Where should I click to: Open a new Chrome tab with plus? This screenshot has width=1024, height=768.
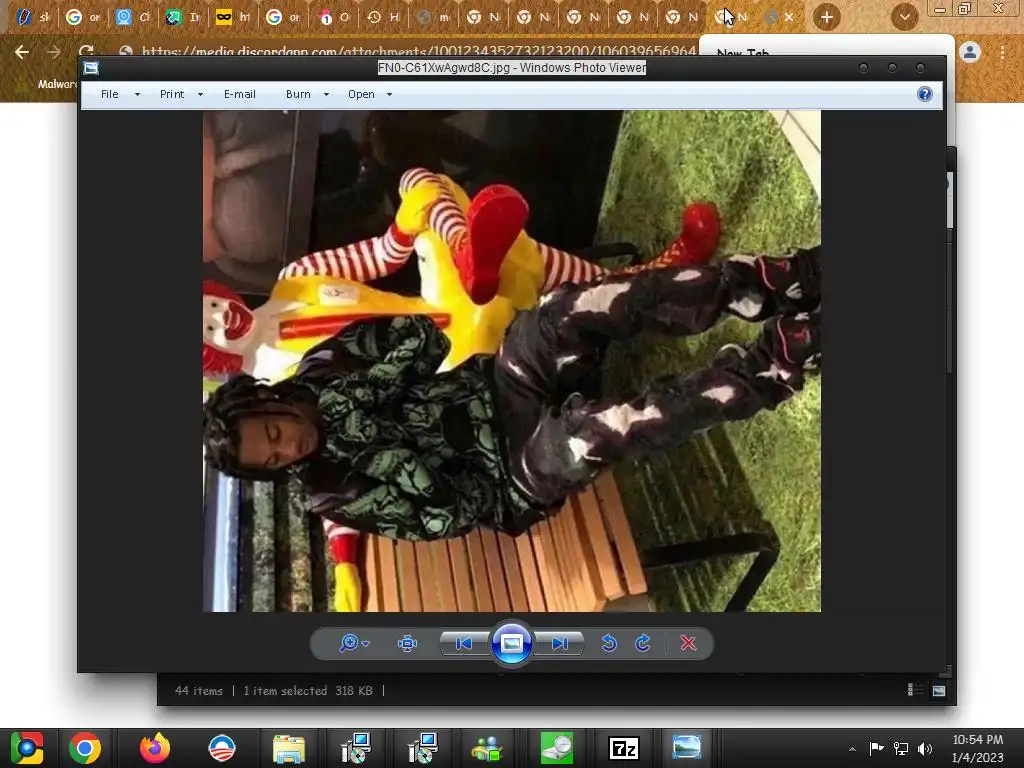(827, 17)
